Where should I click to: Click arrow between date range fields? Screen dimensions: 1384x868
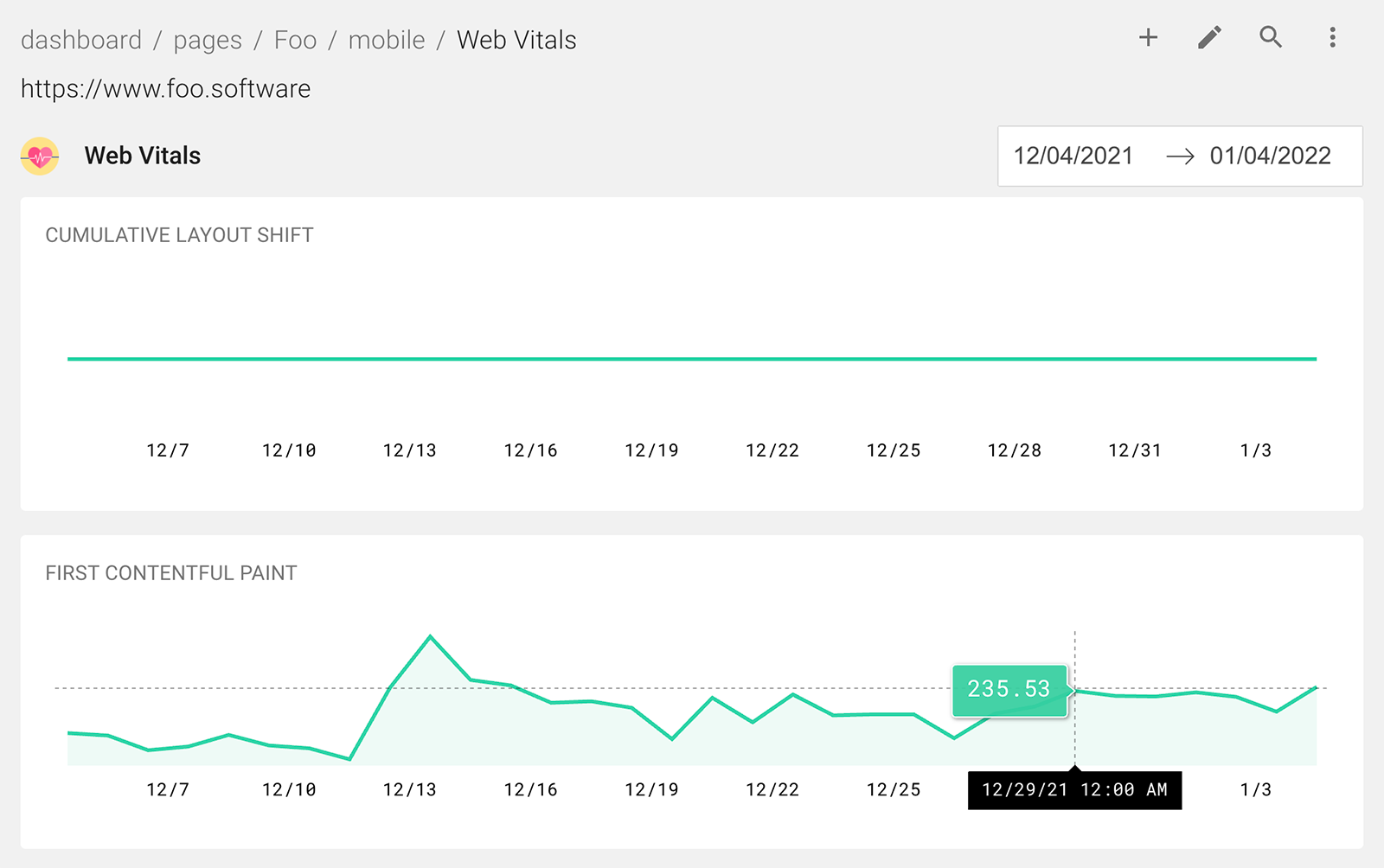[x=1180, y=156]
